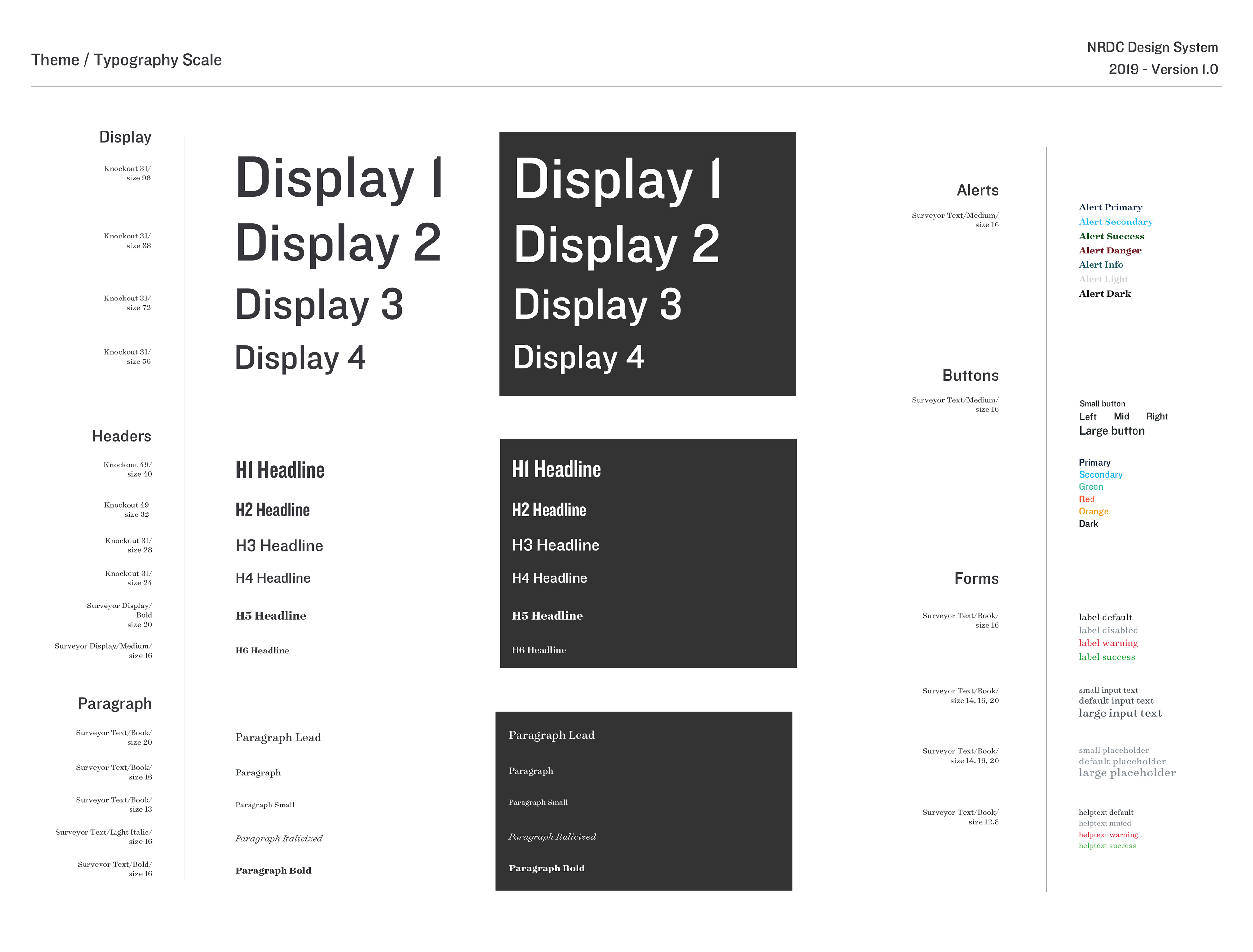Click 'H1 Headline' on the white background

coord(280,470)
